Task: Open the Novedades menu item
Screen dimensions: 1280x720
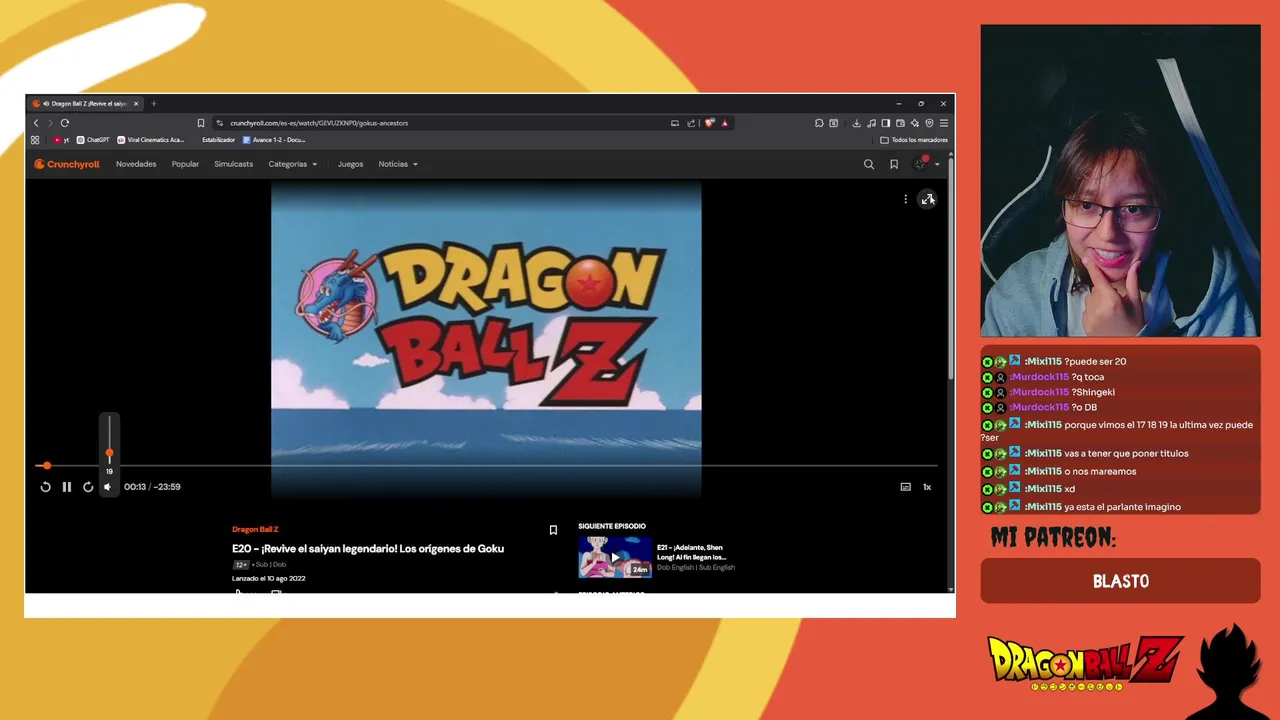Action: [136, 164]
